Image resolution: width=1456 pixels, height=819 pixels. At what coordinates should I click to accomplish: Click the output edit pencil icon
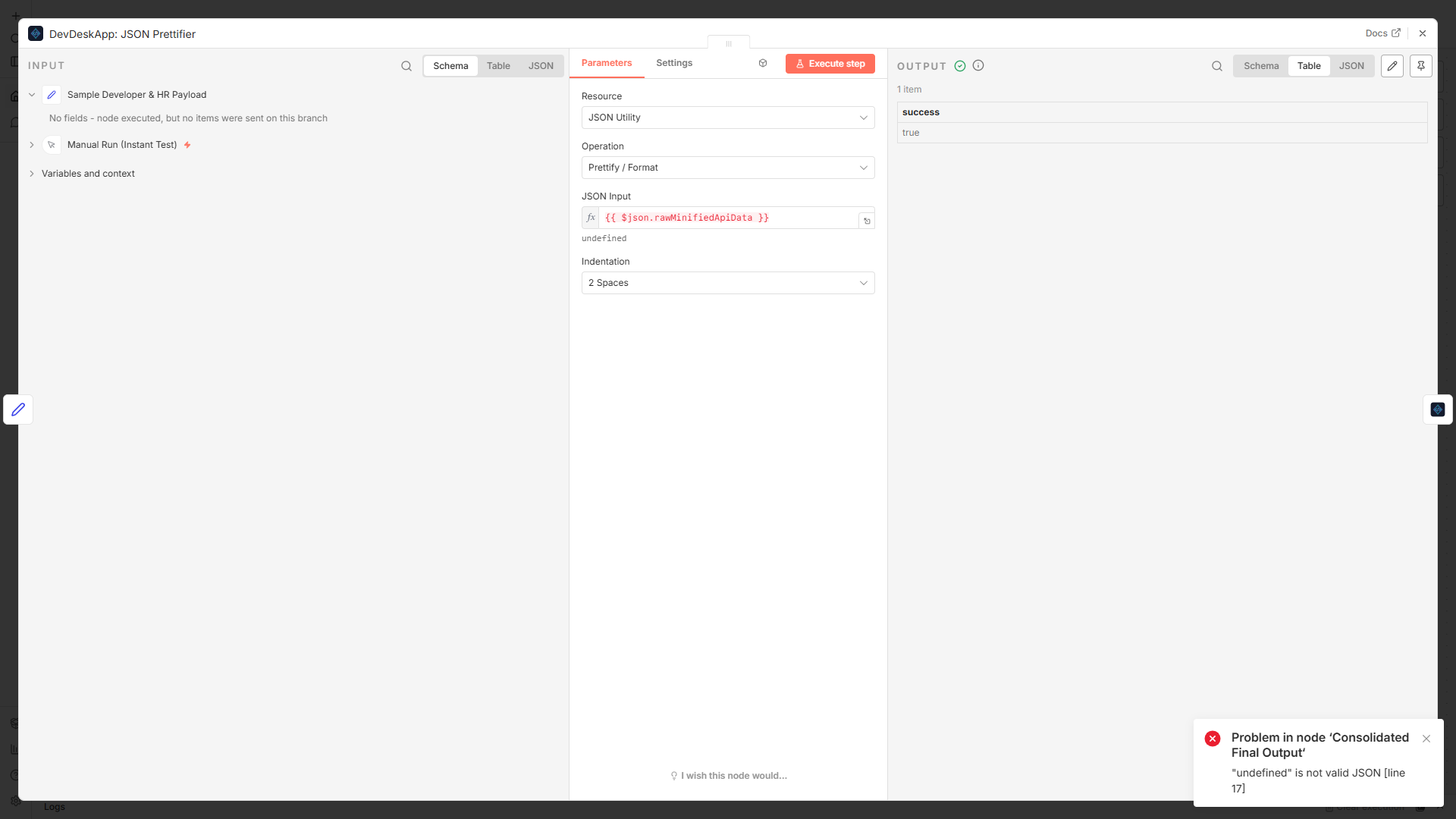click(1392, 66)
